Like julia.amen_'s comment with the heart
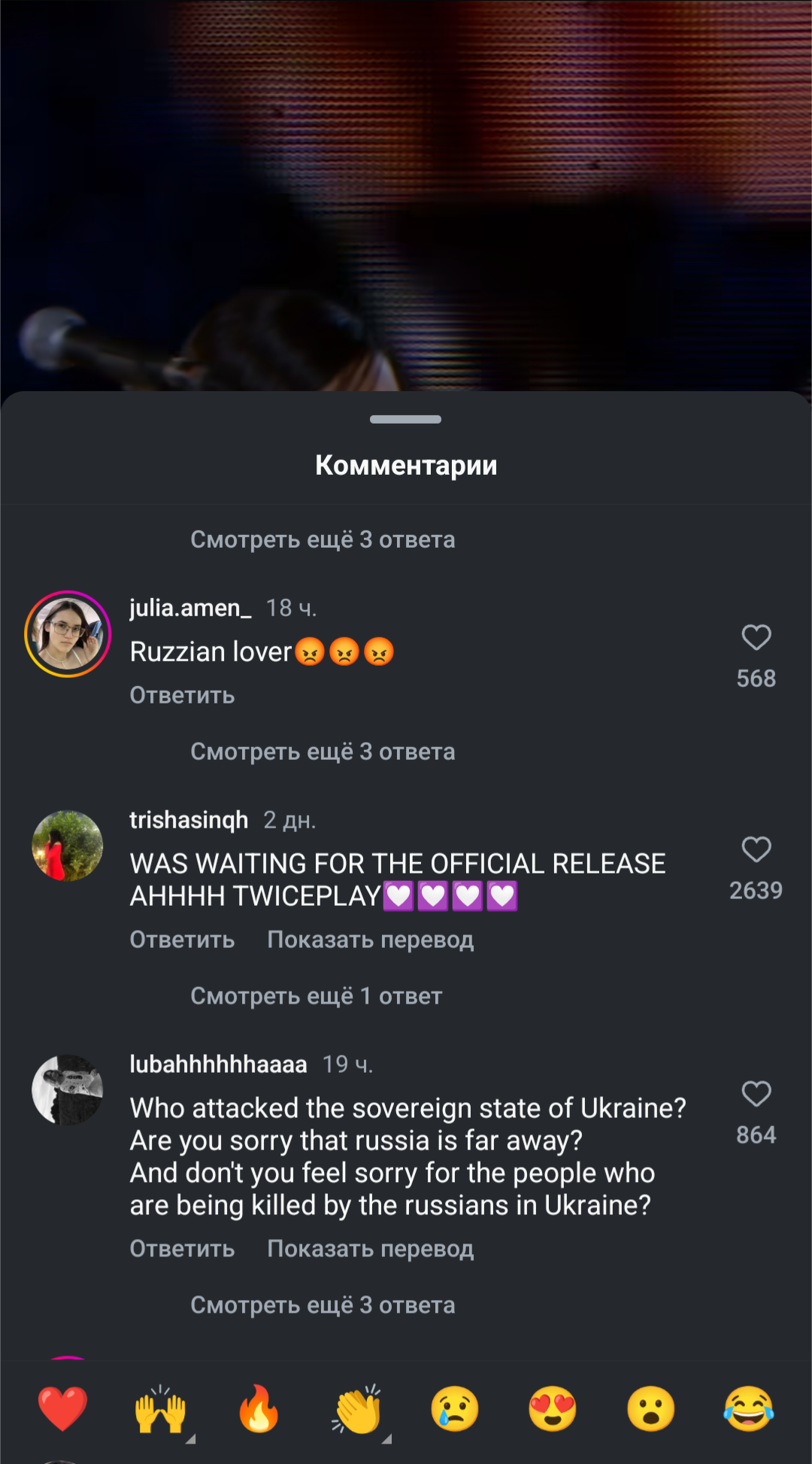Screen dimensions: 812x1464 [756, 637]
